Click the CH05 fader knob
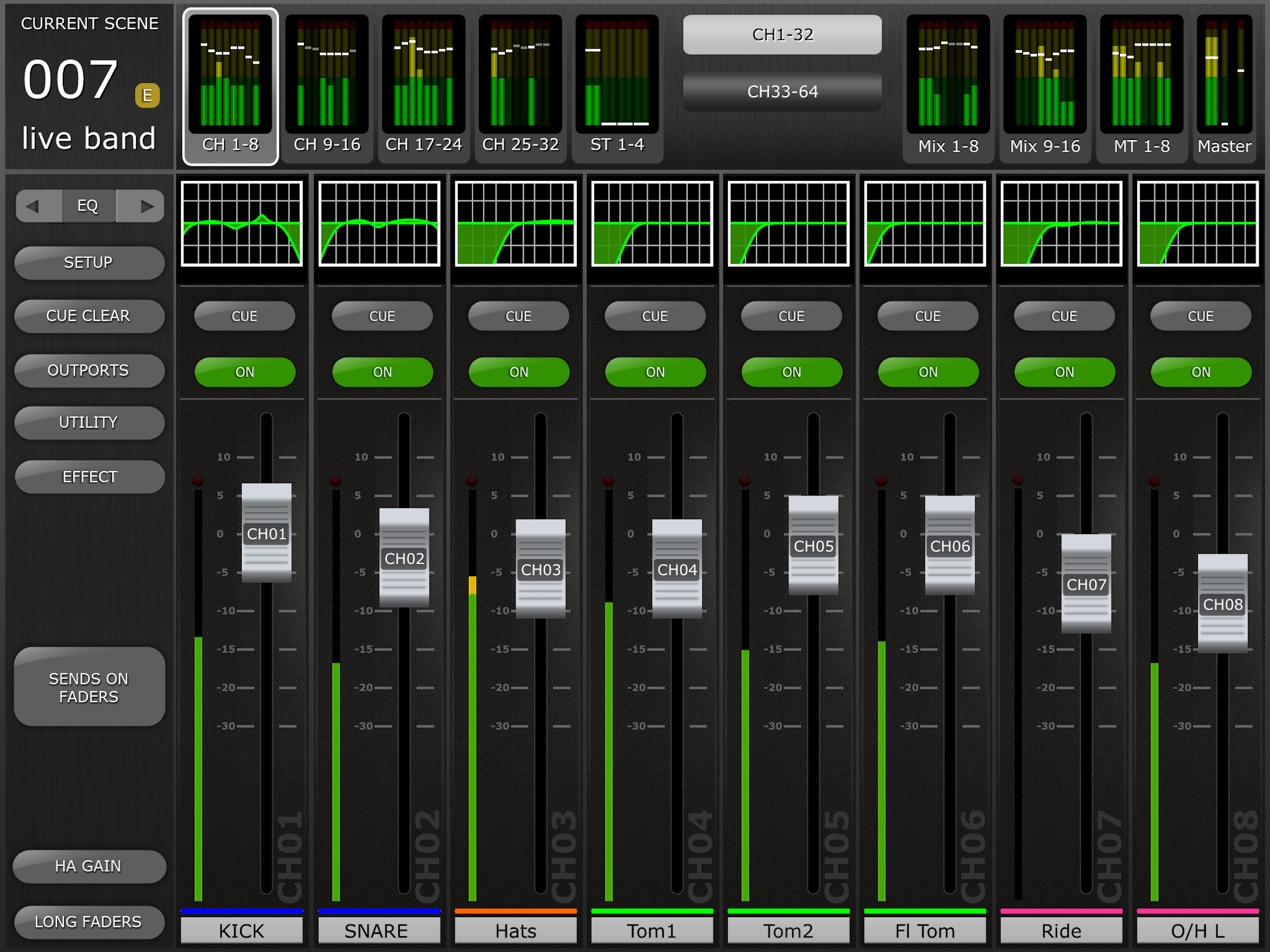The width and height of the screenshot is (1270, 952). click(813, 545)
